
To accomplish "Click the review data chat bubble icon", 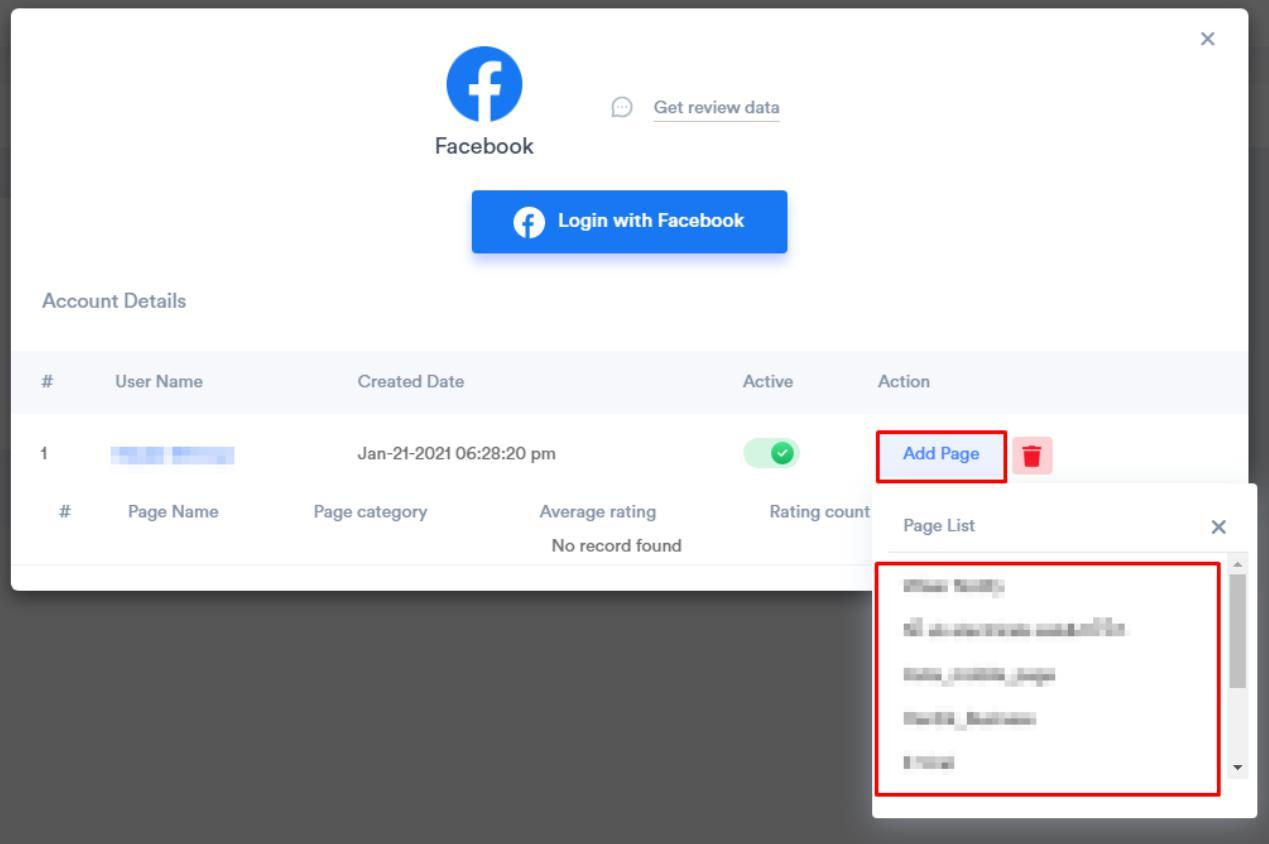I will pyautogui.click(x=622, y=107).
